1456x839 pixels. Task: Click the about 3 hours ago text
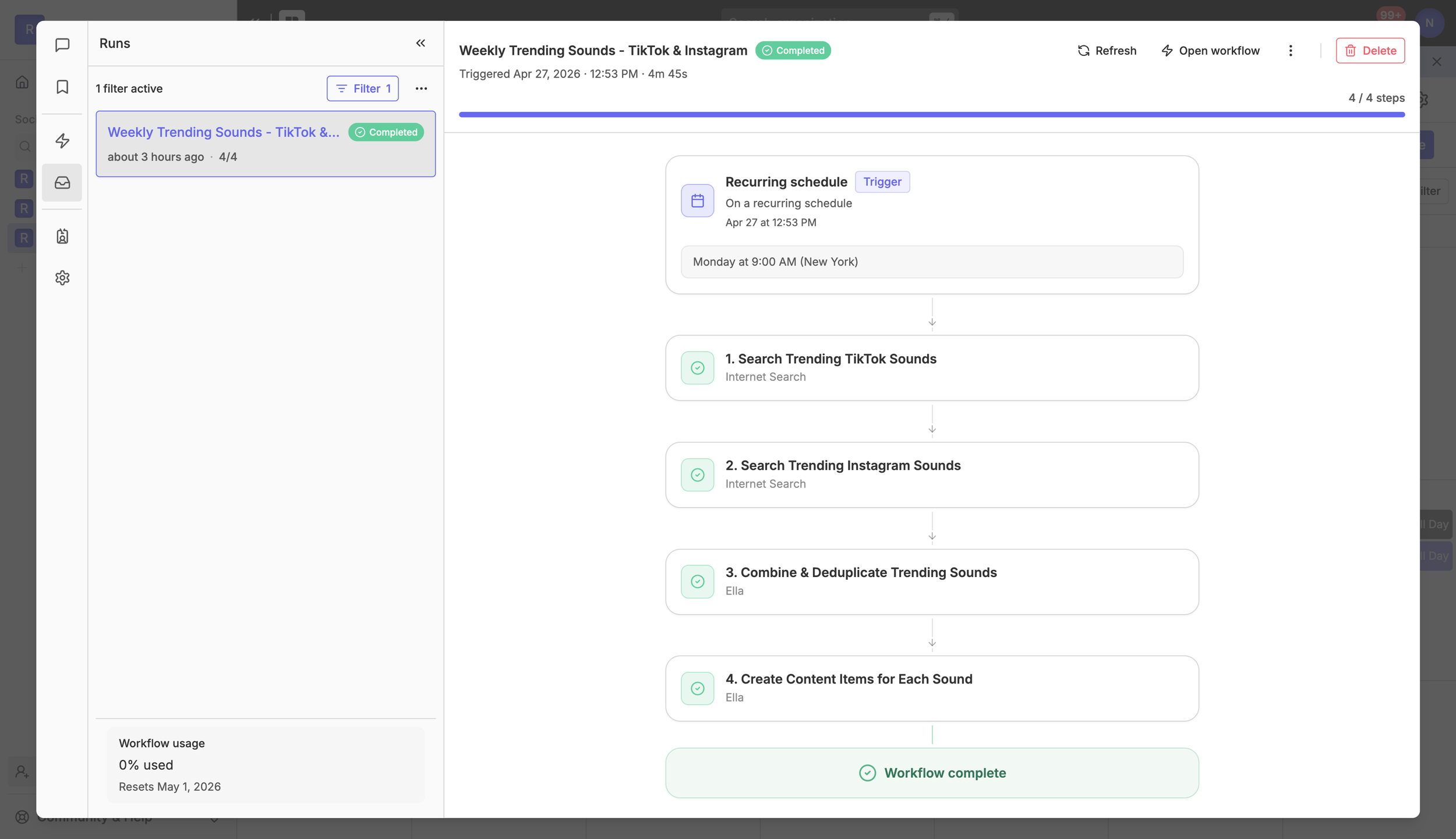point(156,157)
